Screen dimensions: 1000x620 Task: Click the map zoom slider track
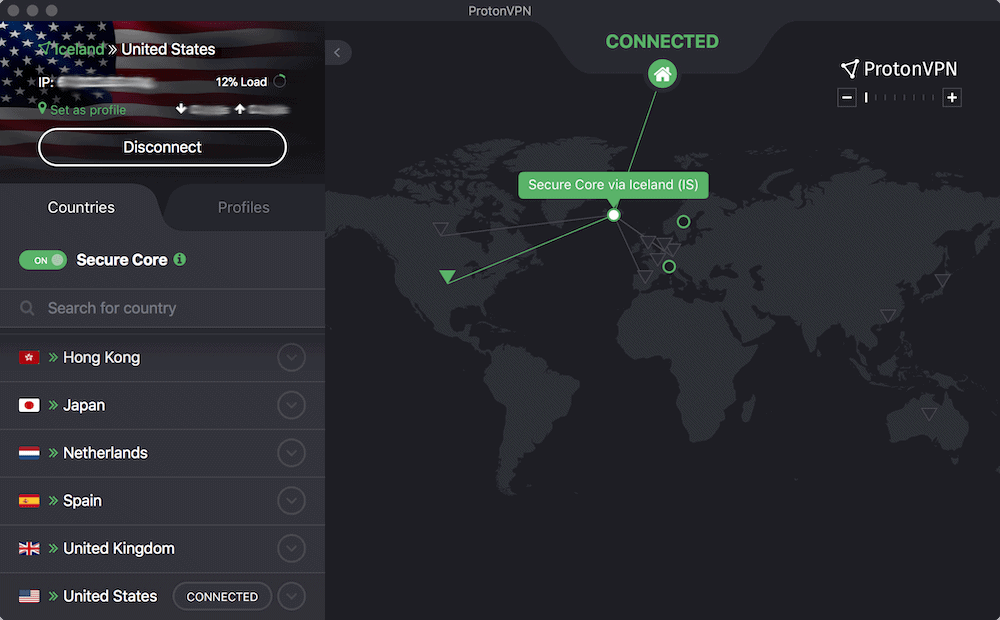pyautogui.click(x=900, y=98)
